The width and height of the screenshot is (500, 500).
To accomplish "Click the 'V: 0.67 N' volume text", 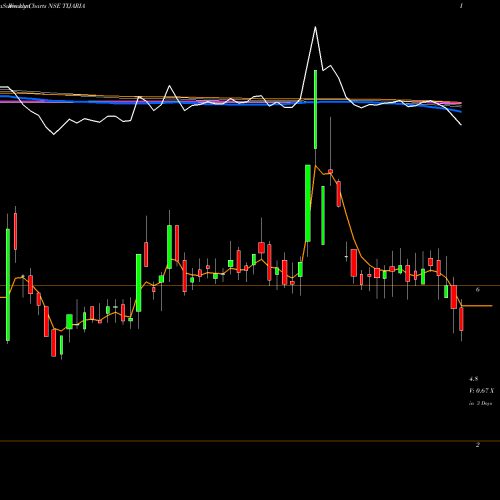I will [x=481, y=391].
